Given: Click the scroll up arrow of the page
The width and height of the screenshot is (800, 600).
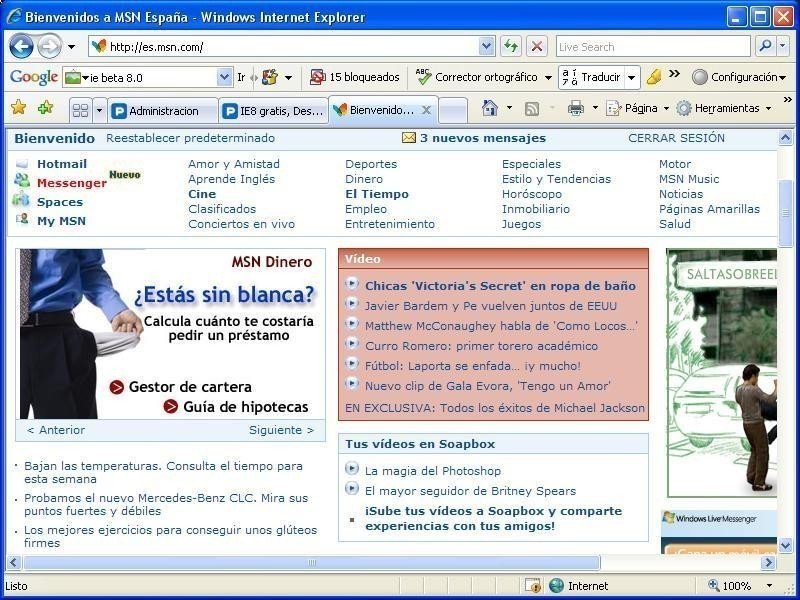Looking at the screenshot, I should click(785, 137).
